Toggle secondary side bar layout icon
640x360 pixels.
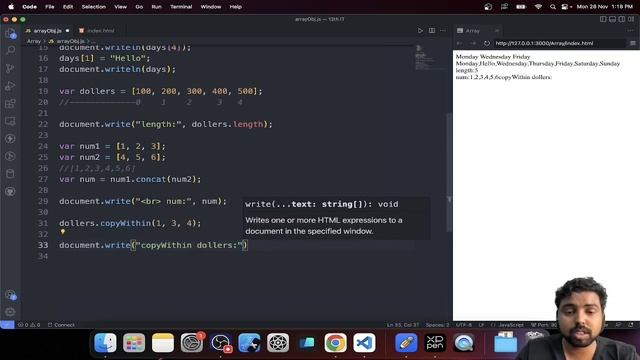[622, 19]
